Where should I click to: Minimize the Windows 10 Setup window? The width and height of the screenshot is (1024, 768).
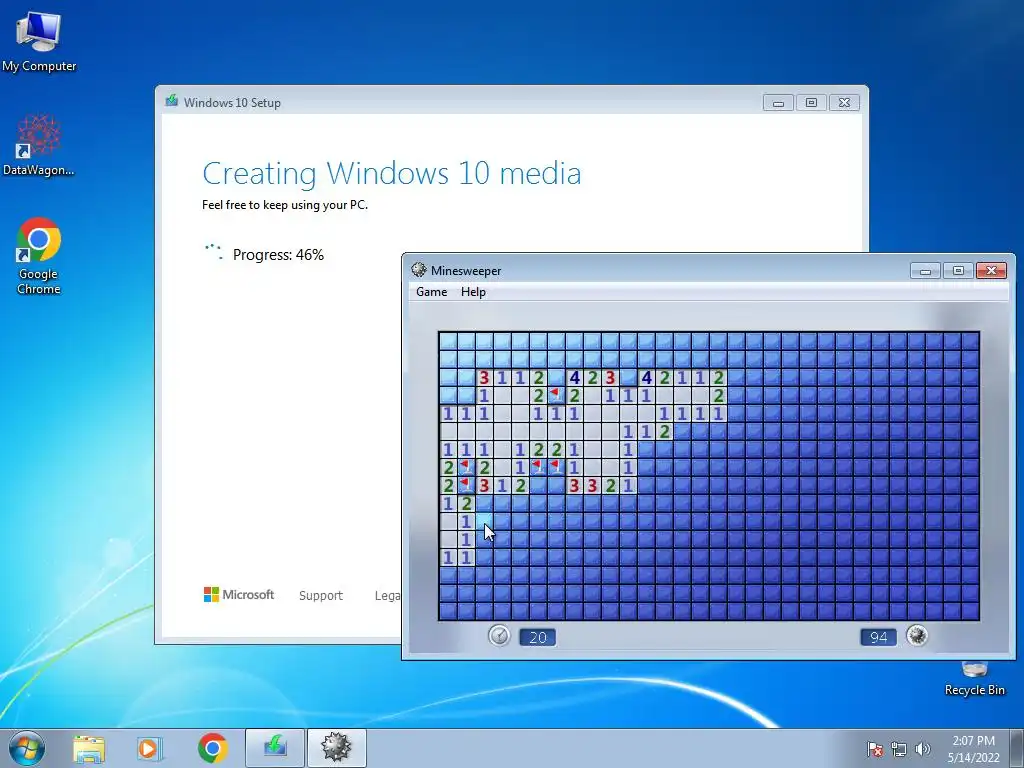[x=778, y=103]
